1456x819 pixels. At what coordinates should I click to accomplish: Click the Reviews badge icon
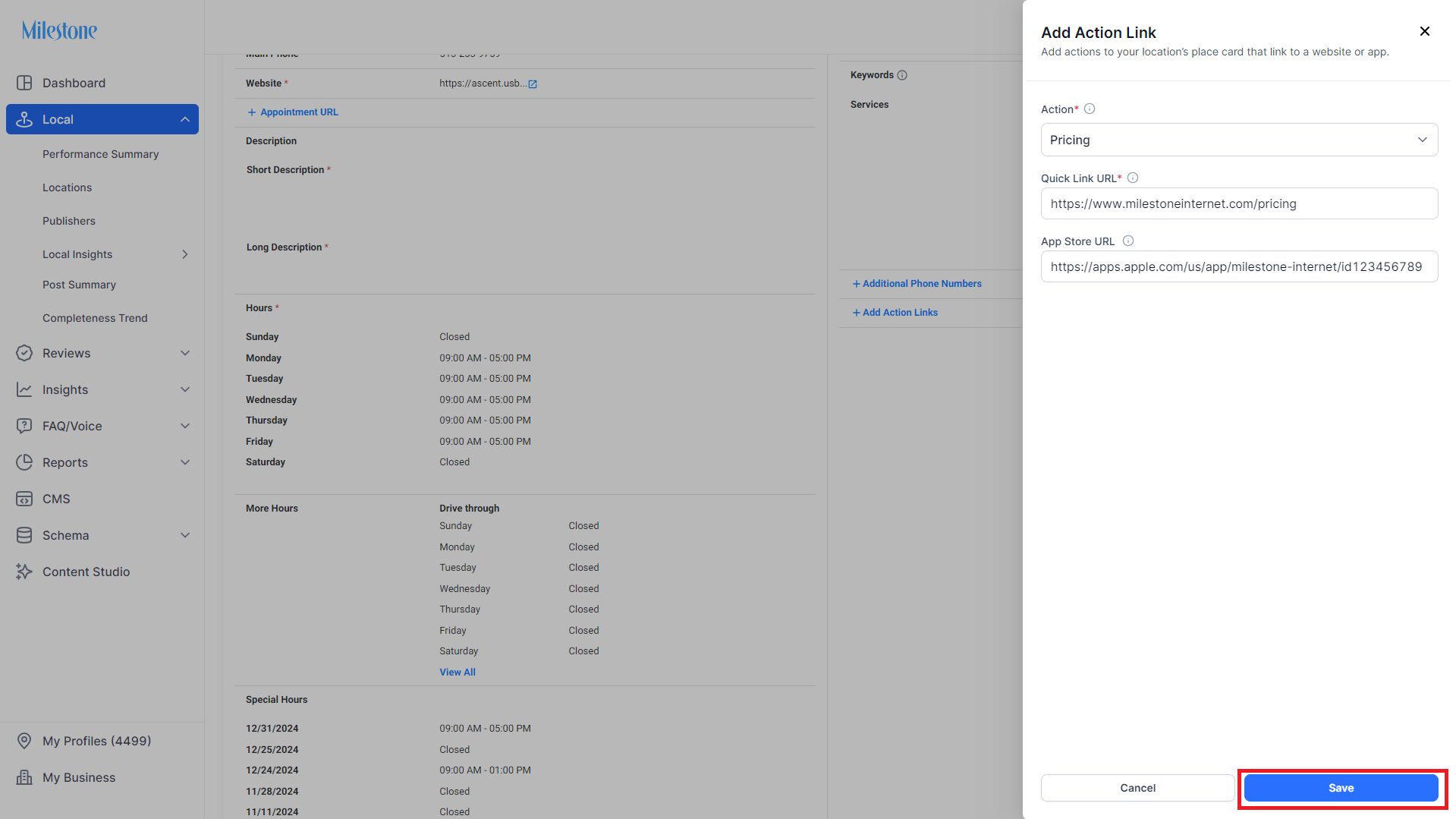[24, 353]
